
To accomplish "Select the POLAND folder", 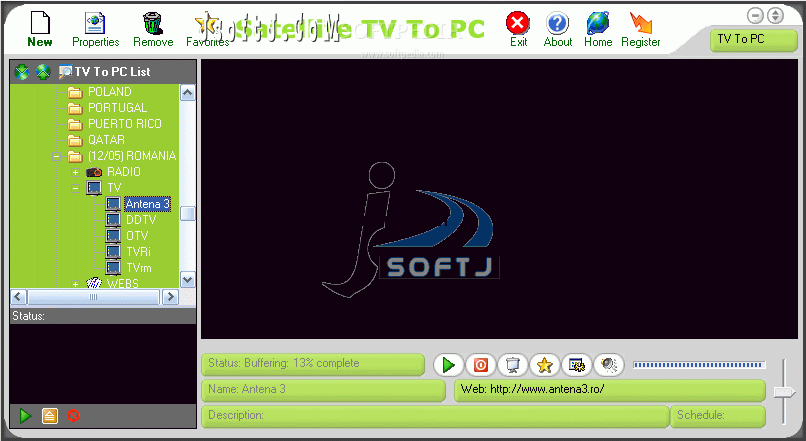I will [x=109, y=92].
